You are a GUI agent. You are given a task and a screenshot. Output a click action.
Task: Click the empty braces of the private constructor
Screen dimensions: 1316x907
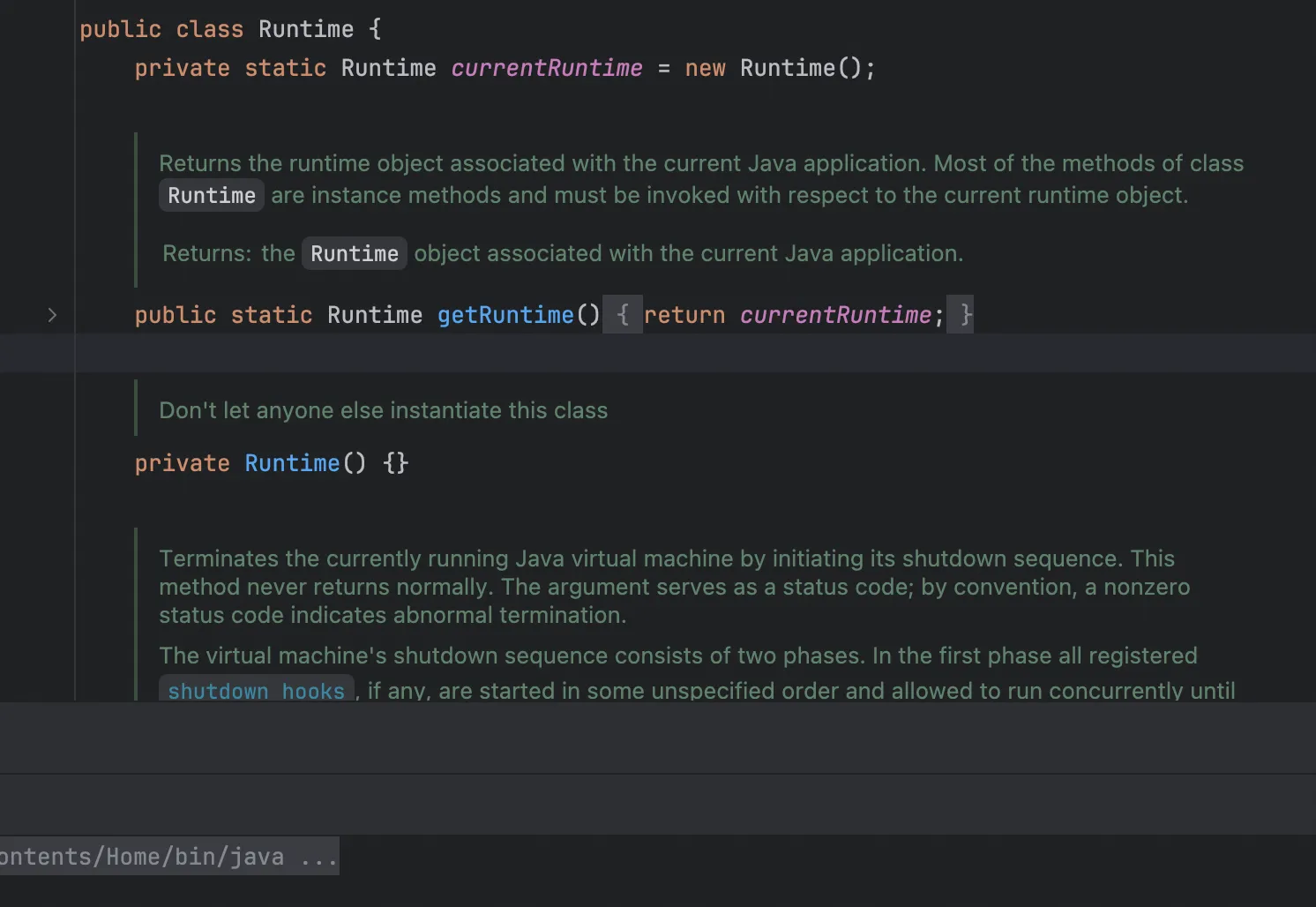click(396, 463)
